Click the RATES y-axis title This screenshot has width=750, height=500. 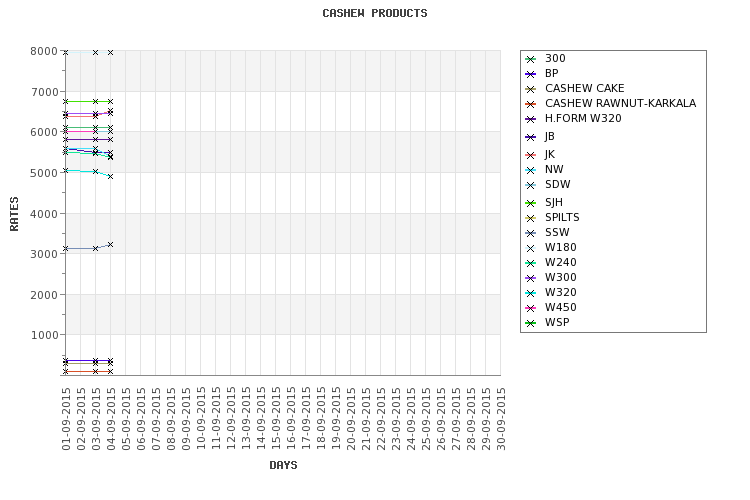[x=14, y=213]
